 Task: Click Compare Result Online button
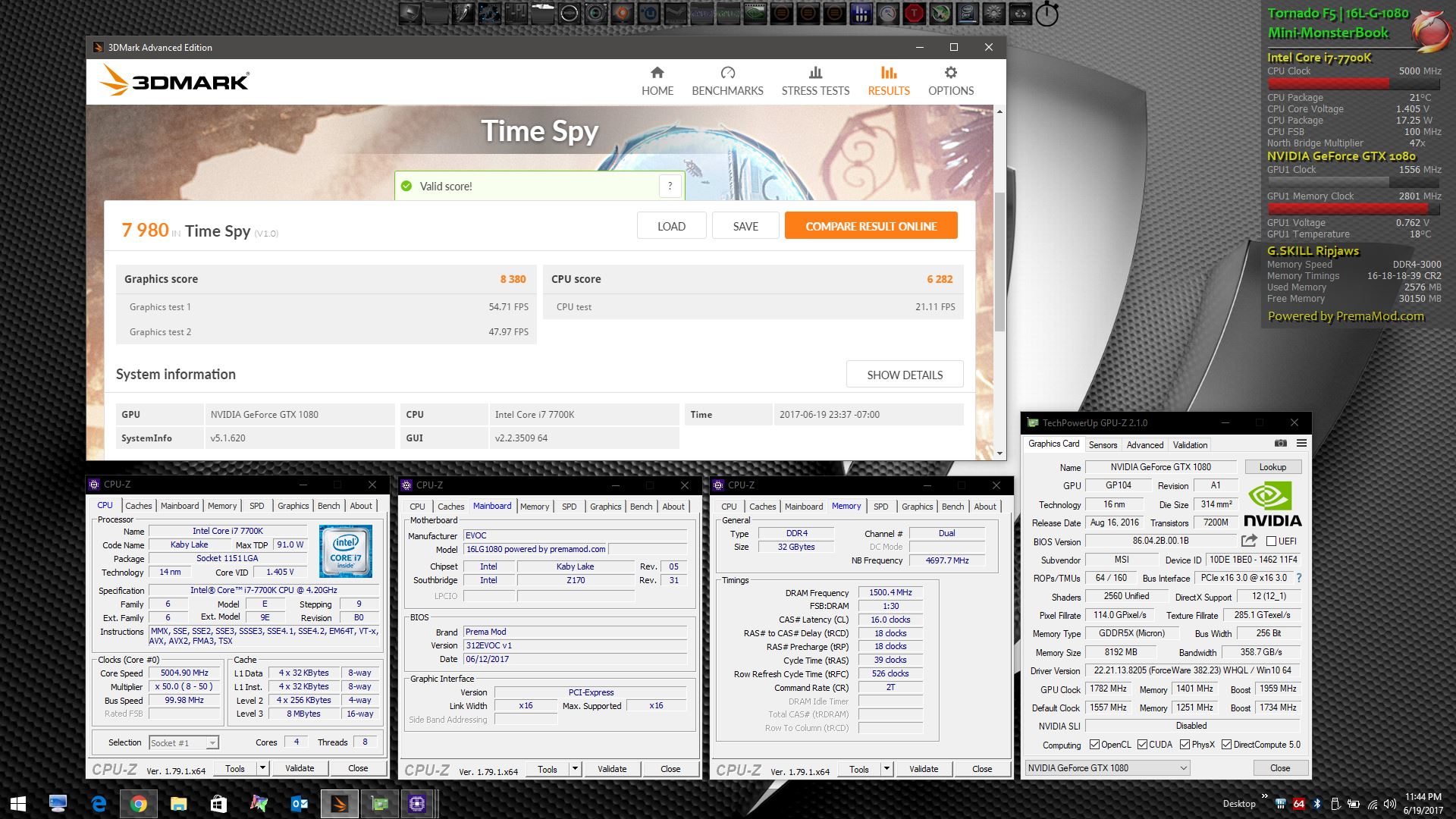coord(871,226)
